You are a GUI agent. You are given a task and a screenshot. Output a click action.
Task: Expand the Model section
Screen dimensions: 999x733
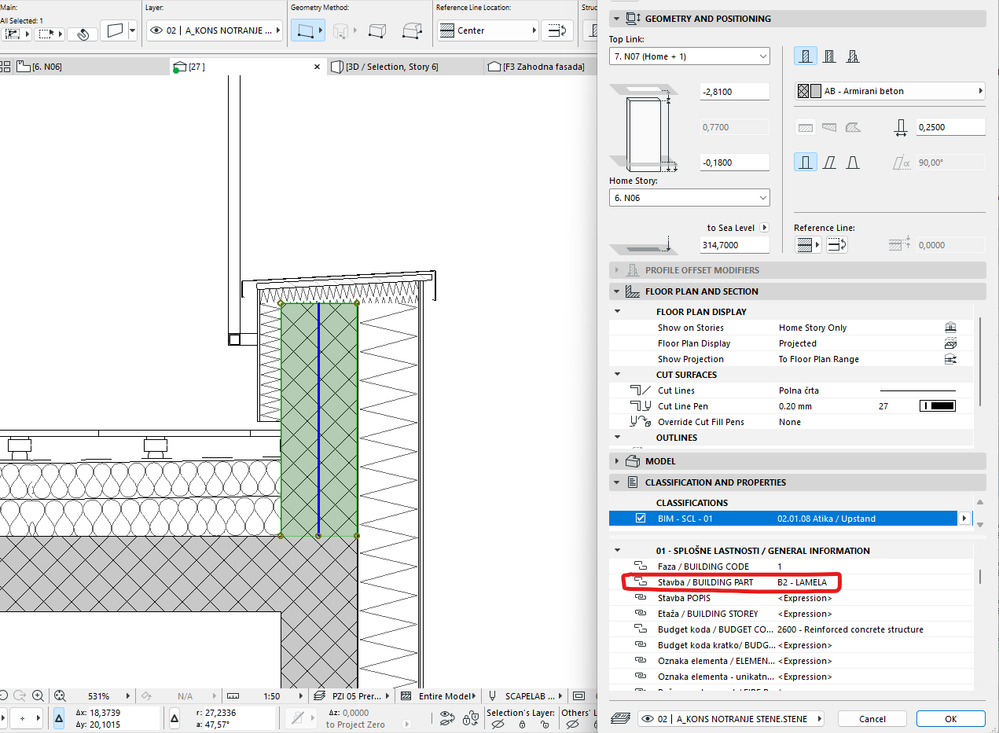[x=616, y=461]
